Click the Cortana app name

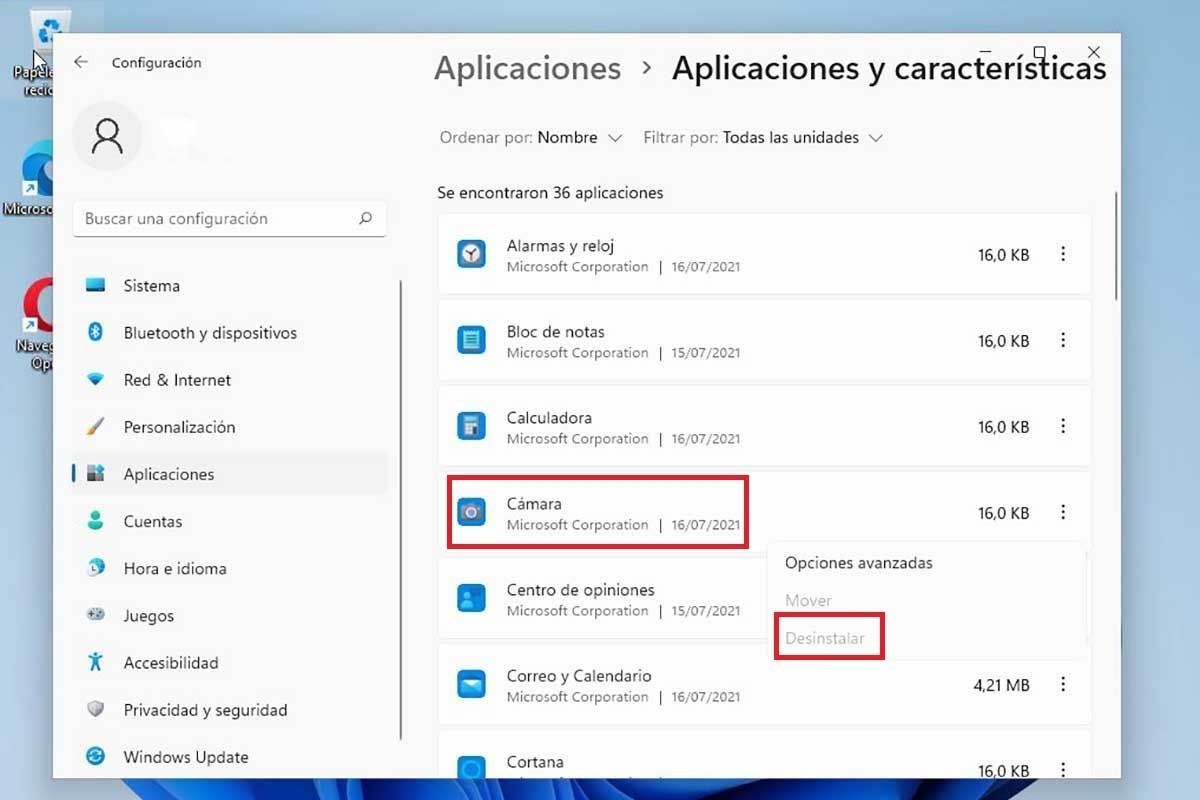click(x=535, y=762)
